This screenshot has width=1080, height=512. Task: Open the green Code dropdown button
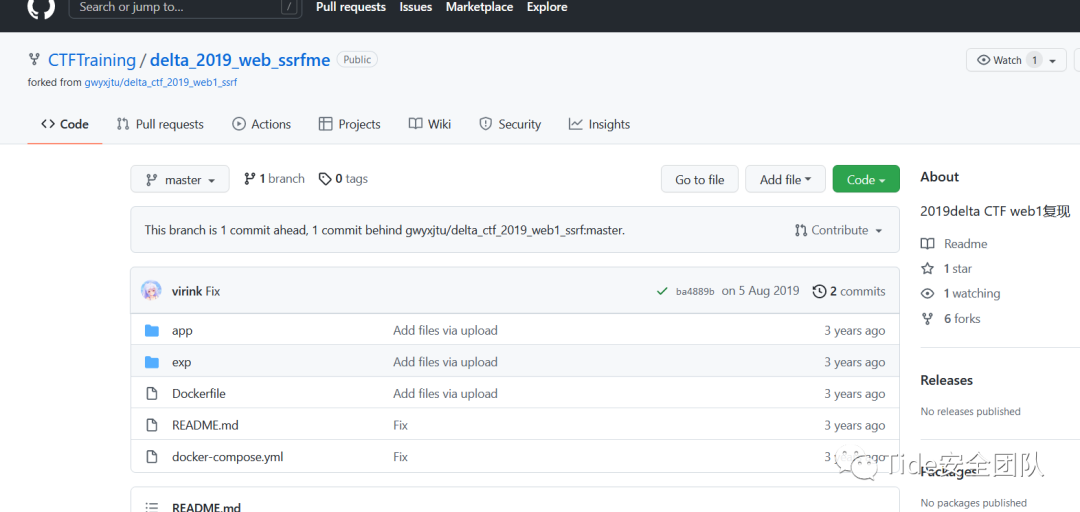pyautogui.click(x=866, y=179)
